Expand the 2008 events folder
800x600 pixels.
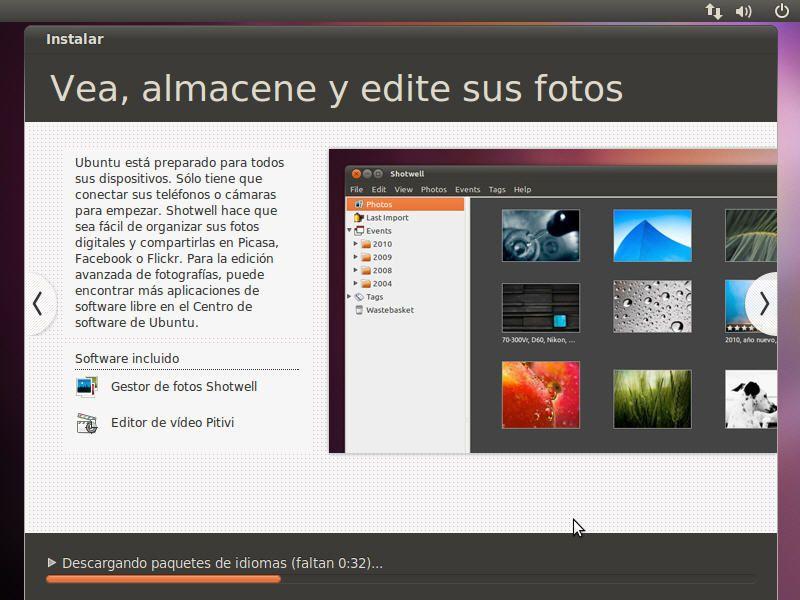click(x=356, y=270)
